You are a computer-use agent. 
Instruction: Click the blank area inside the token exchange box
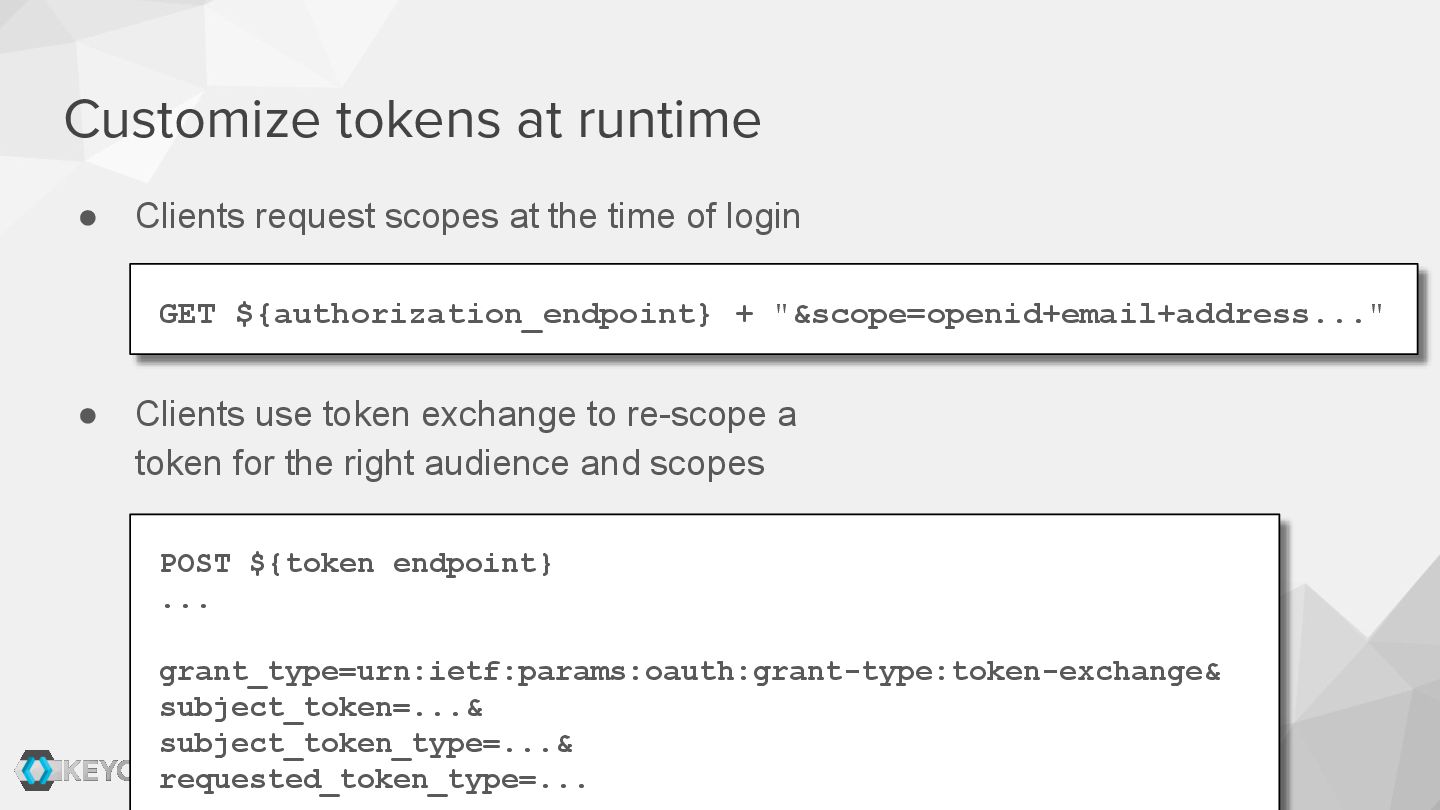click(x=900, y=590)
